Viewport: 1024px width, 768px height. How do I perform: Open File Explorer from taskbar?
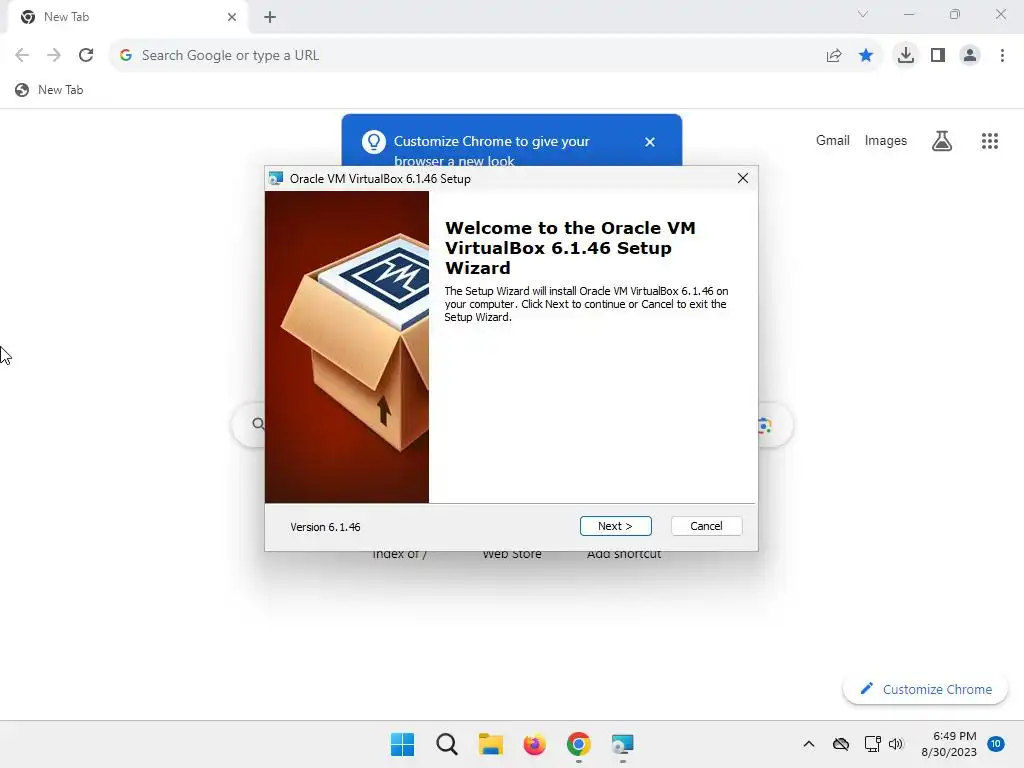(490, 744)
